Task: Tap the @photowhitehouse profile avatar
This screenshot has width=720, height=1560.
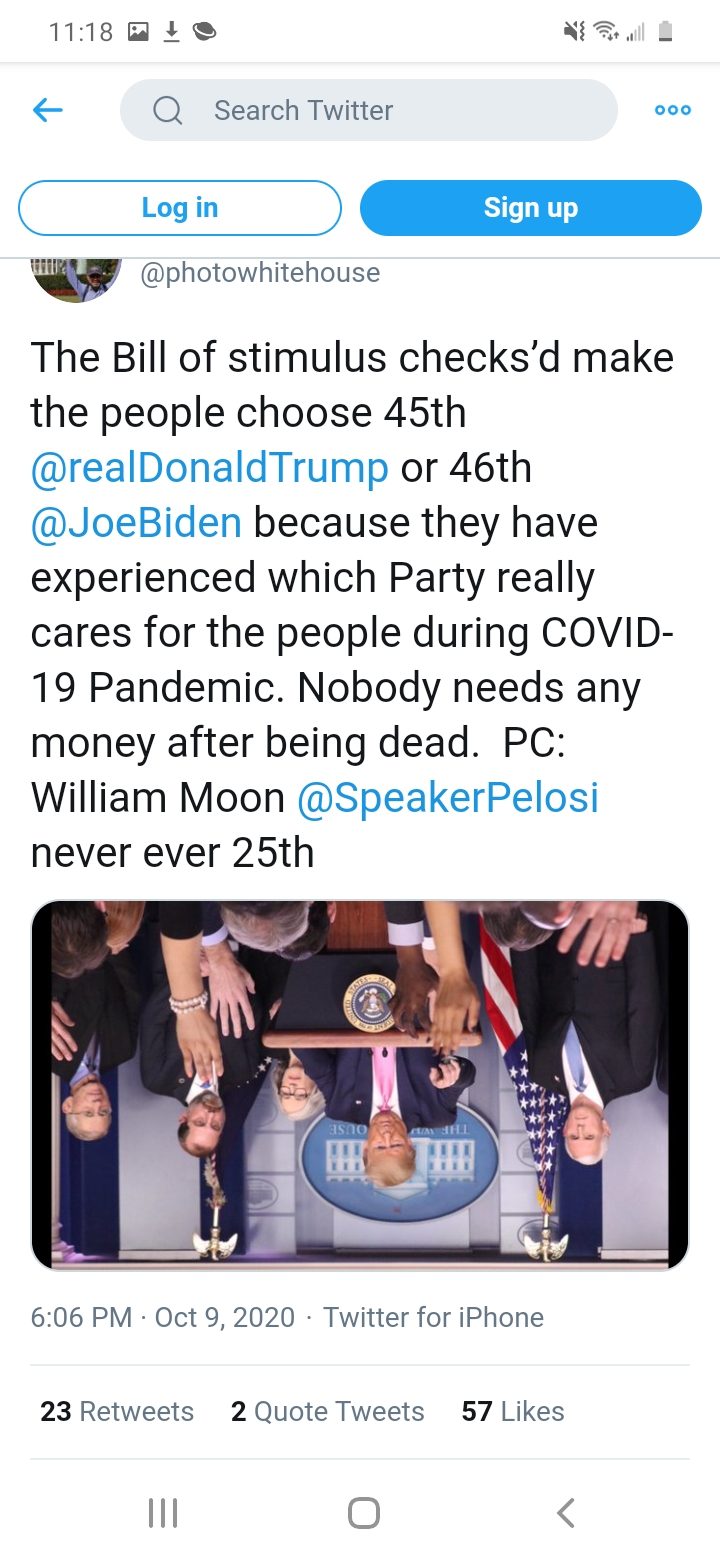Action: pos(76,278)
